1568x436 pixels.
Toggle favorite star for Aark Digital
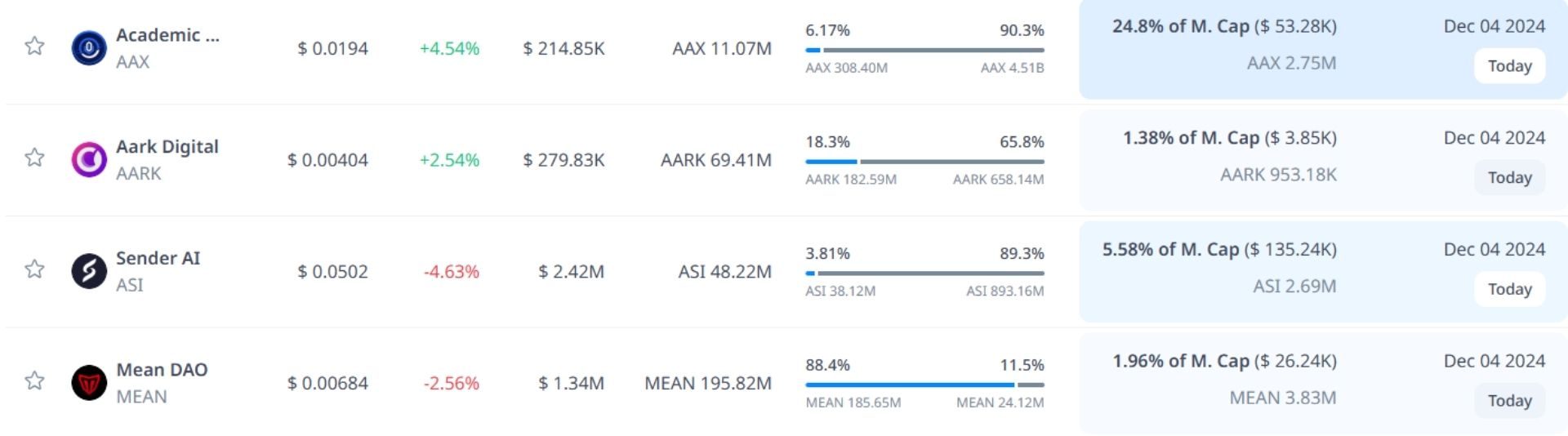click(34, 158)
